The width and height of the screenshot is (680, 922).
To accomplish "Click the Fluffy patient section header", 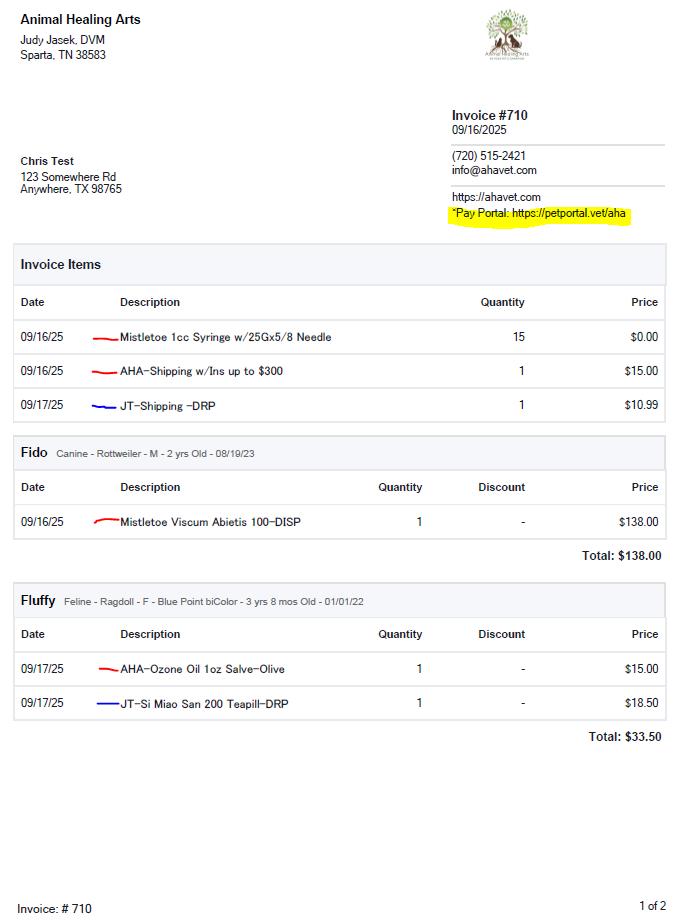I will click(38, 600).
